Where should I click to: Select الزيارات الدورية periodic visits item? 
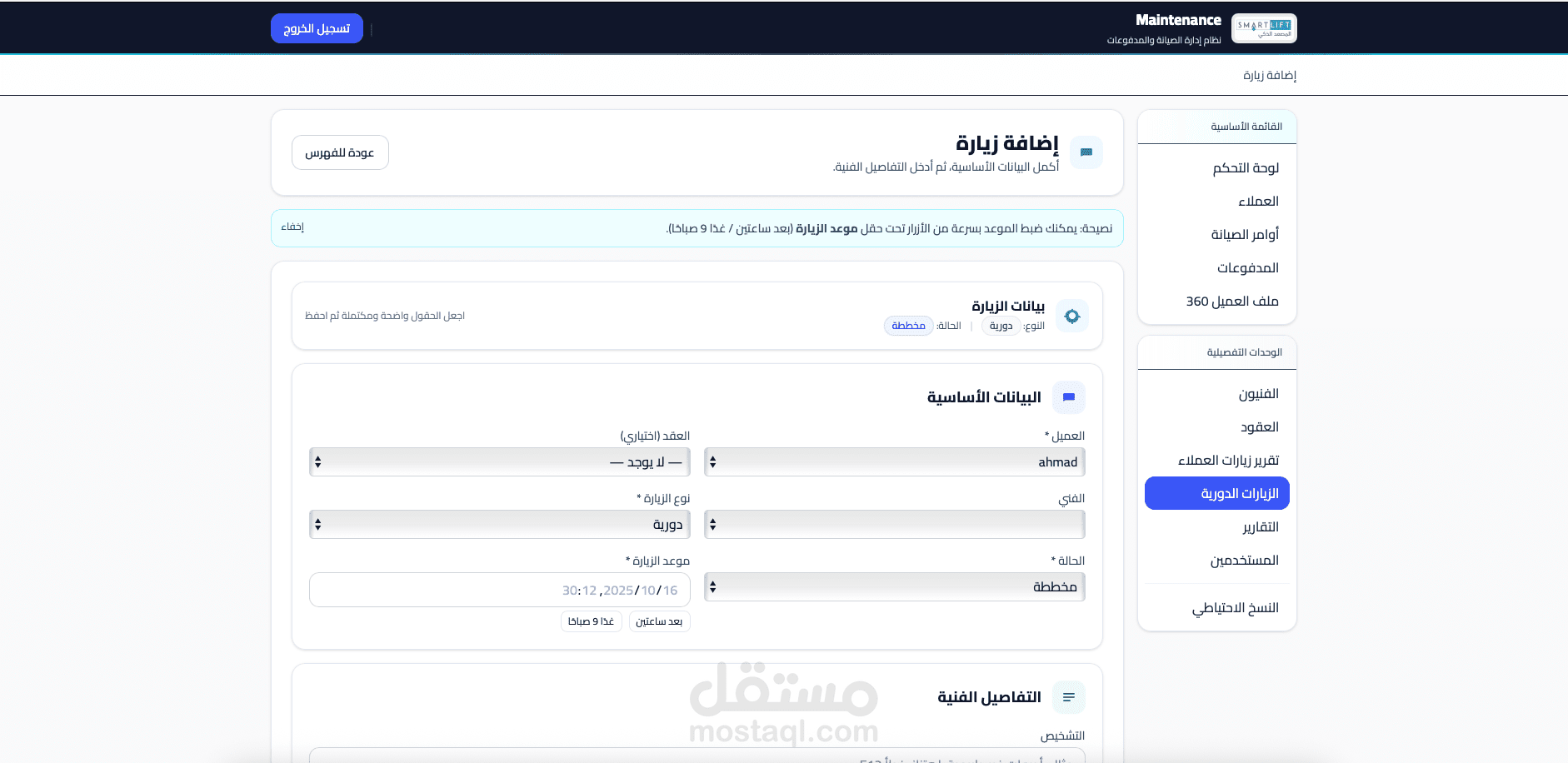coord(1217,493)
